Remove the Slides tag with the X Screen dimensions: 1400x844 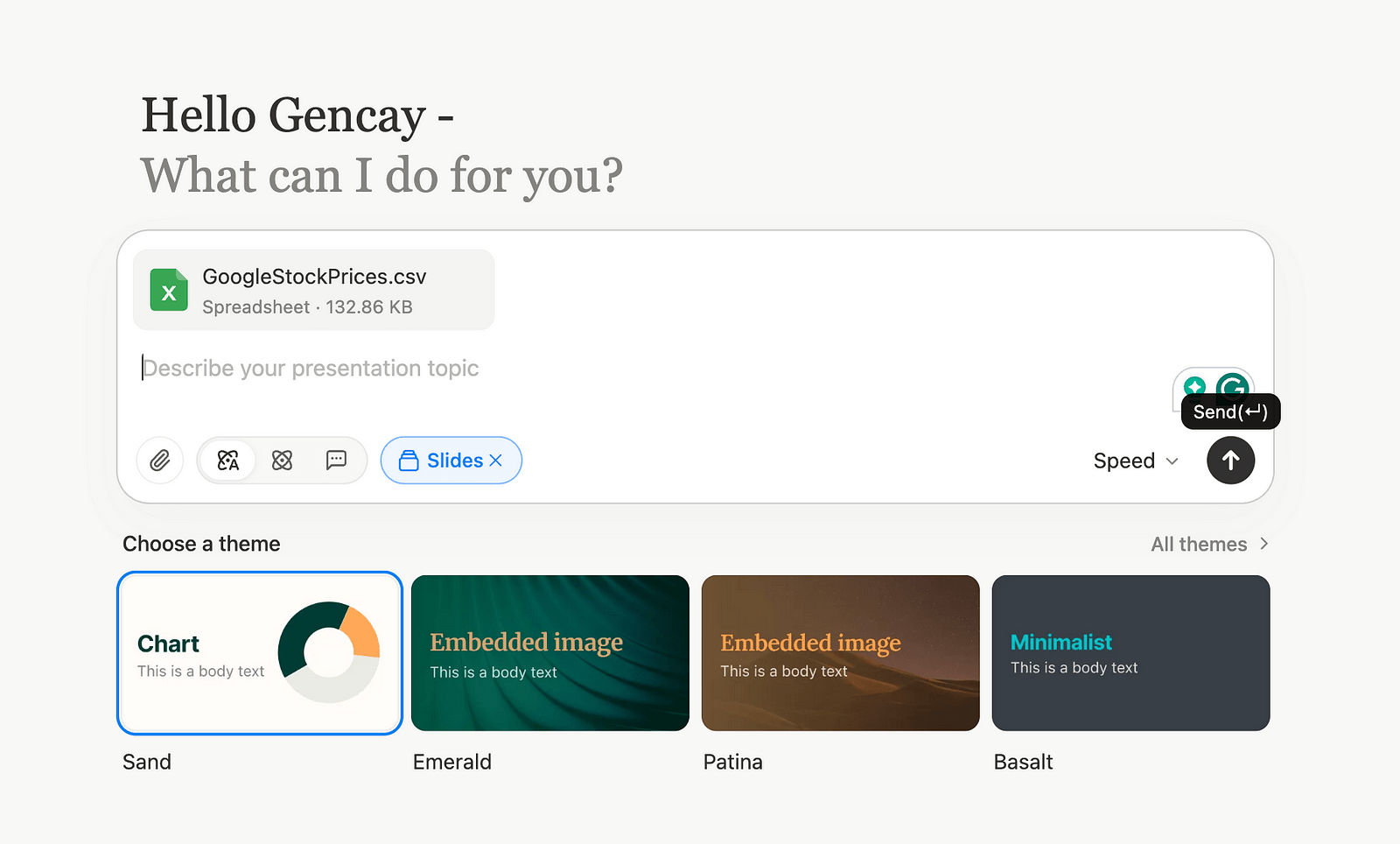495,461
